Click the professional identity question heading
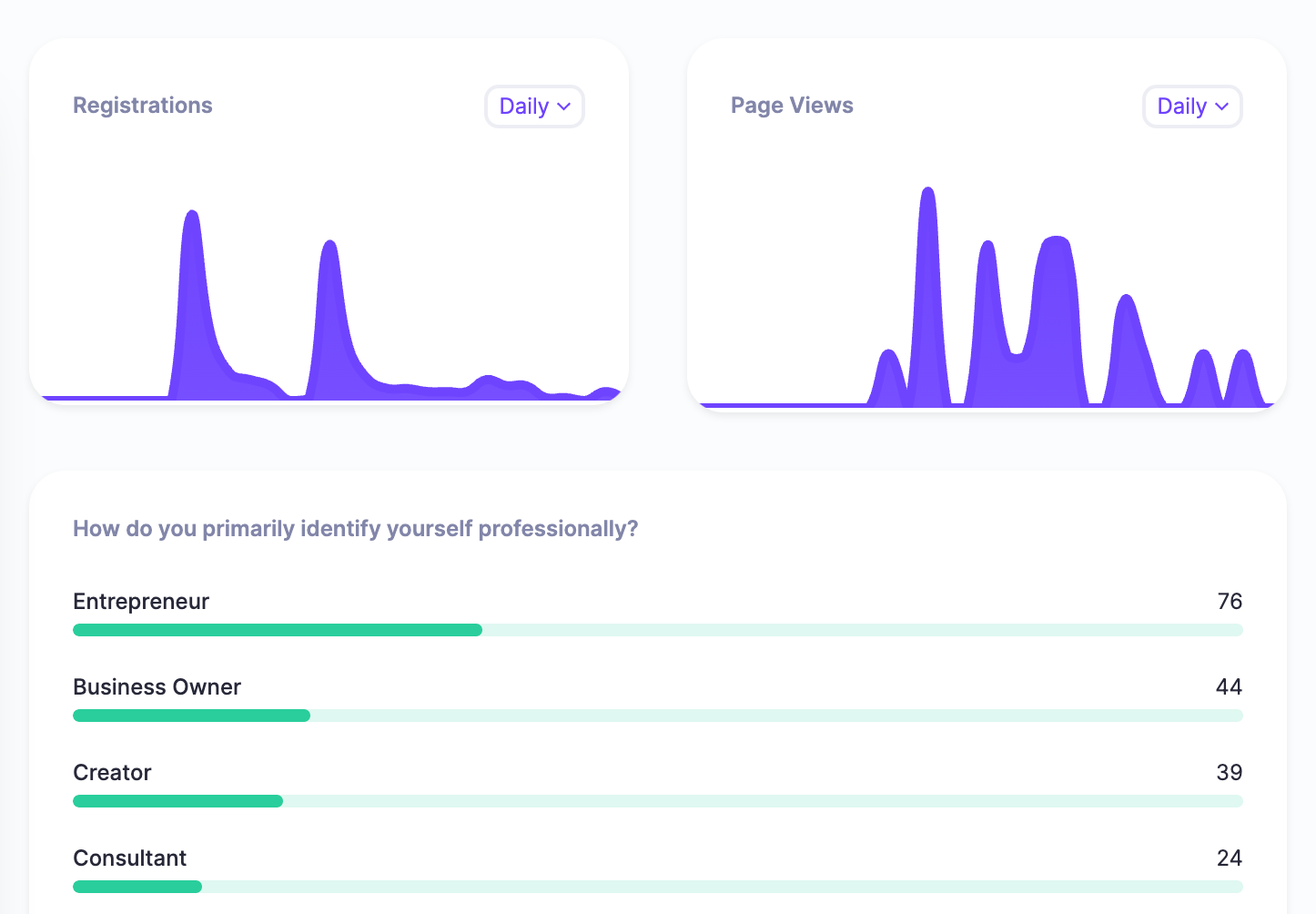 pyautogui.click(x=355, y=529)
